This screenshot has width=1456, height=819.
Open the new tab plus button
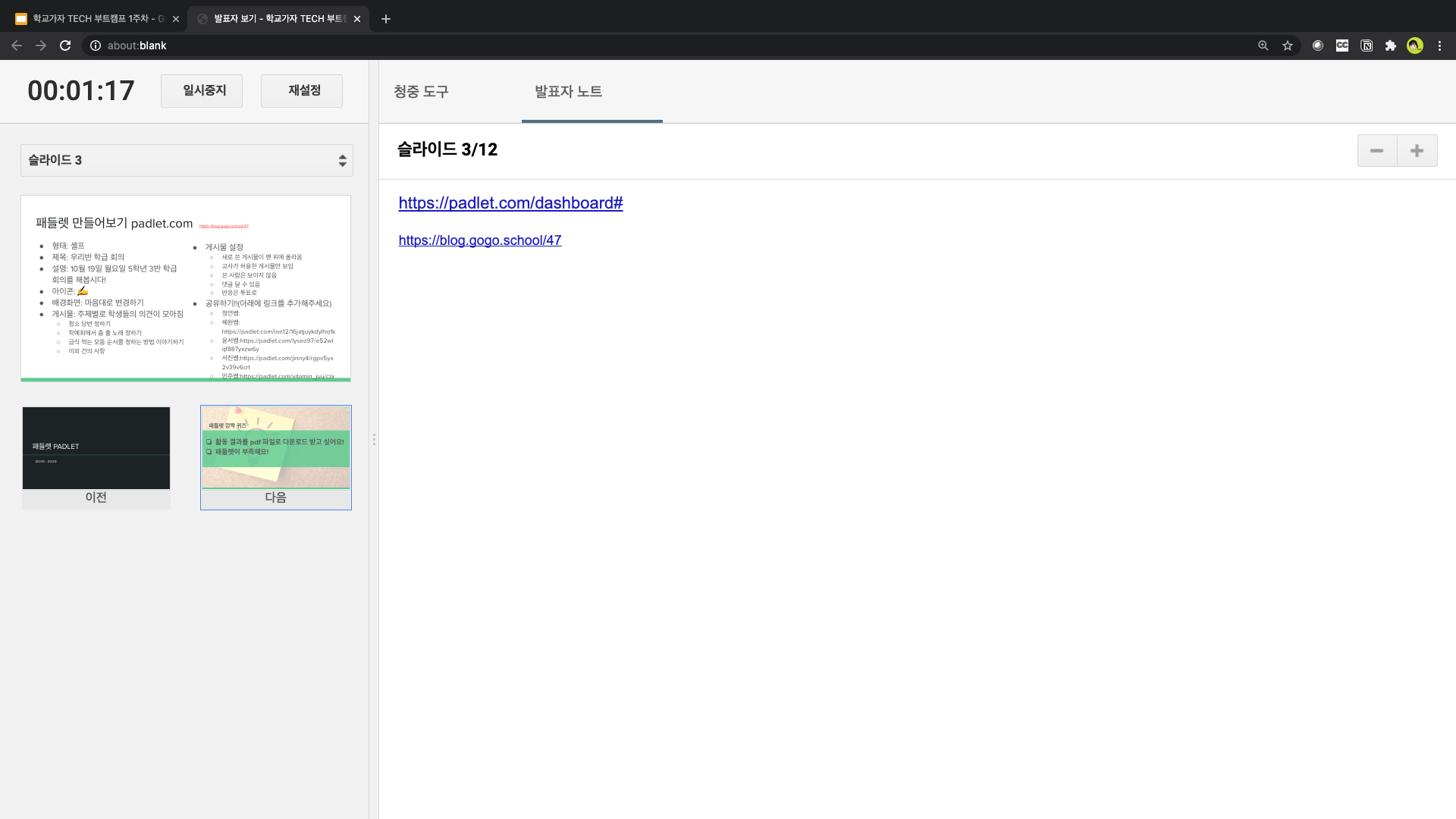(386, 19)
